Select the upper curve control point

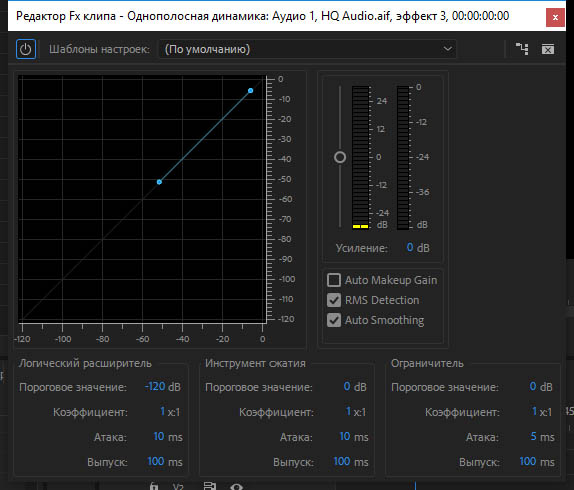click(250, 90)
